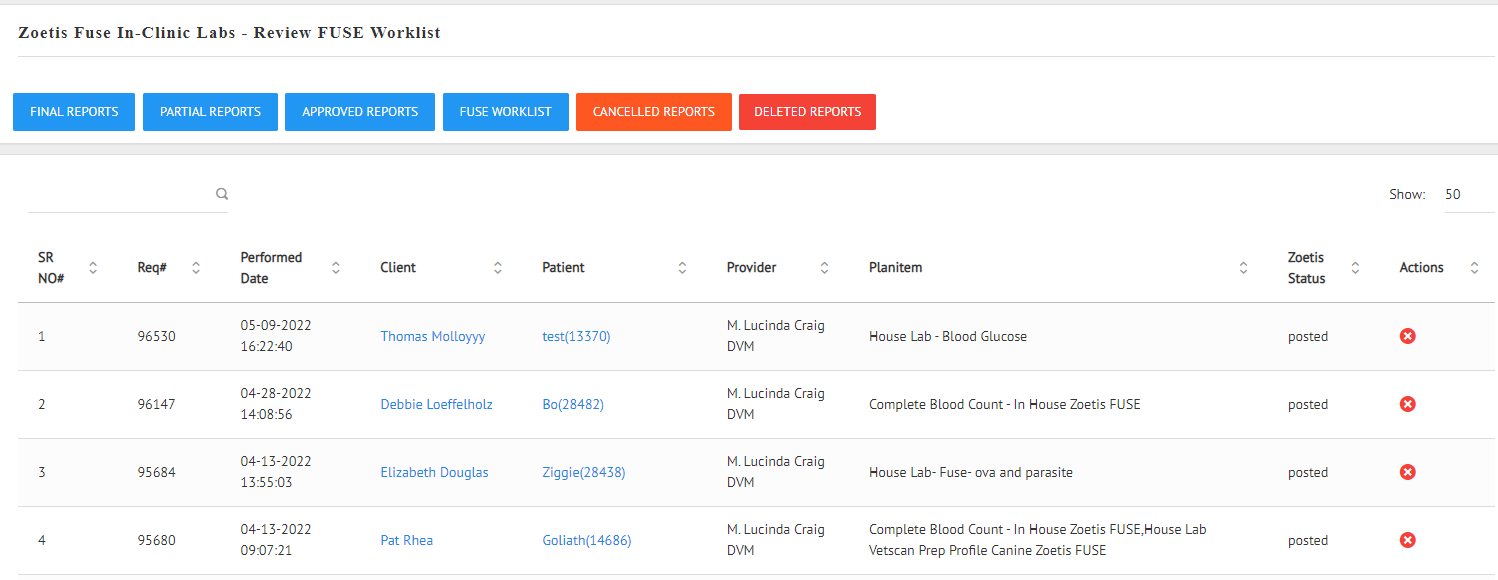This screenshot has width=1498, height=580.
Task: Open patient test(13370)
Action: pos(576,336)
